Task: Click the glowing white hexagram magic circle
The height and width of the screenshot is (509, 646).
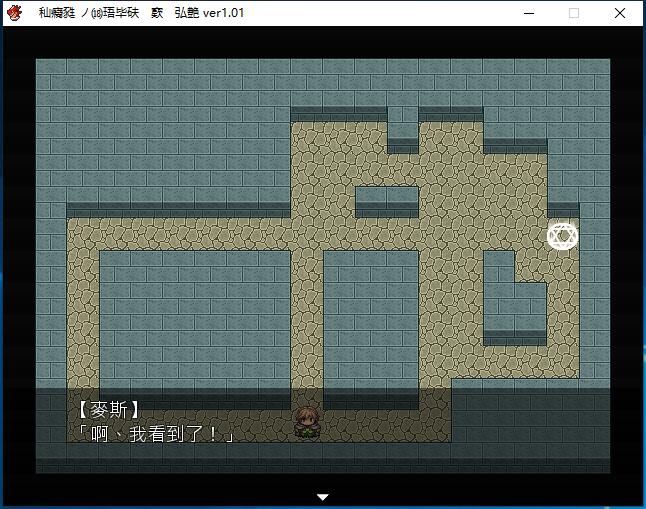Action: point(562,236)
